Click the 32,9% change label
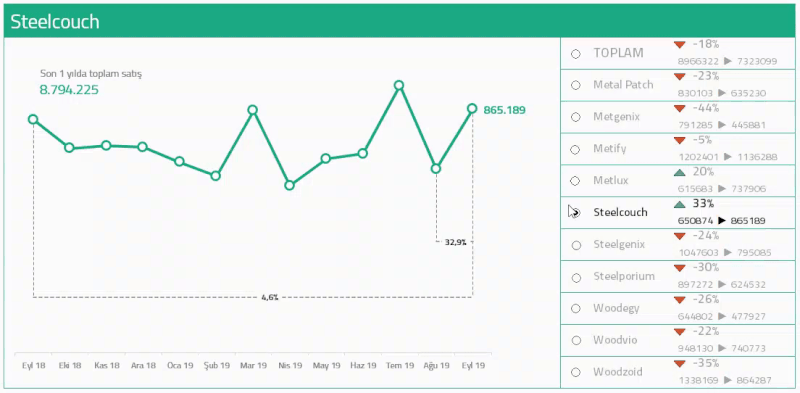This screenshot has width=800, height=393. 456,242
